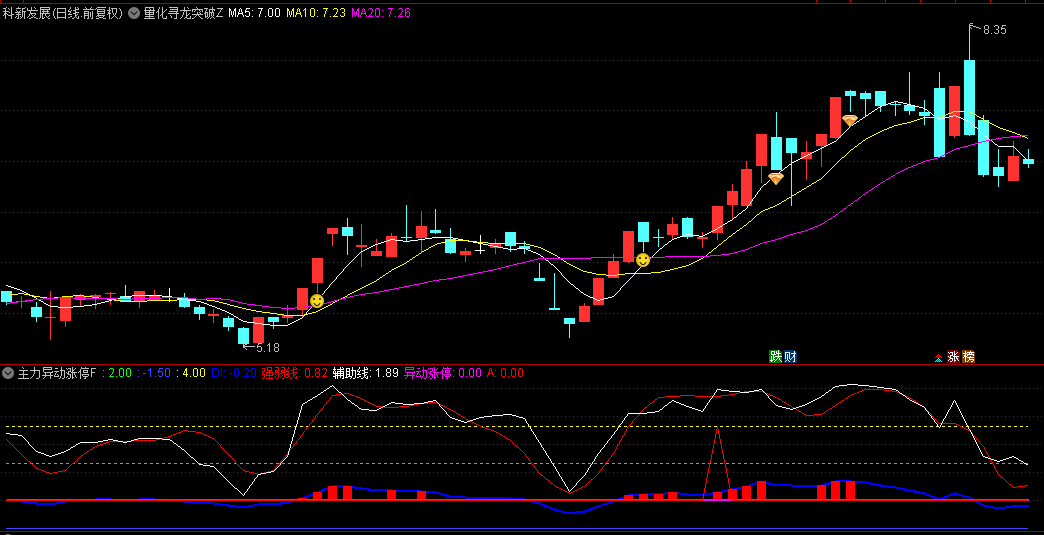Viewport: 1044px width, 535px height.
Task: Click the upper diamond signal marker
Action: [x=850, y=120]
